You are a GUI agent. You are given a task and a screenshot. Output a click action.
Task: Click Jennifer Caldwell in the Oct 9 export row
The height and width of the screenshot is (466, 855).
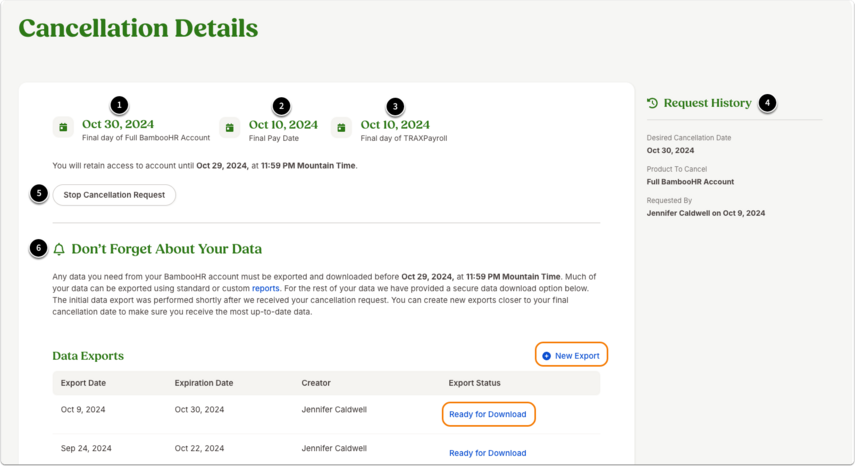[334, 409]
